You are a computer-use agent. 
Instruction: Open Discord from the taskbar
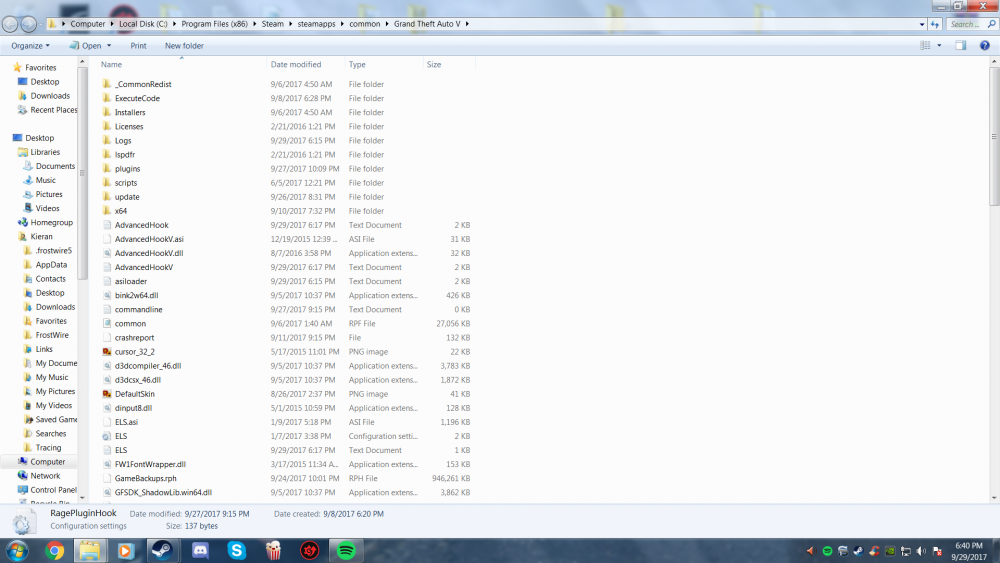(x=200, y=550)
